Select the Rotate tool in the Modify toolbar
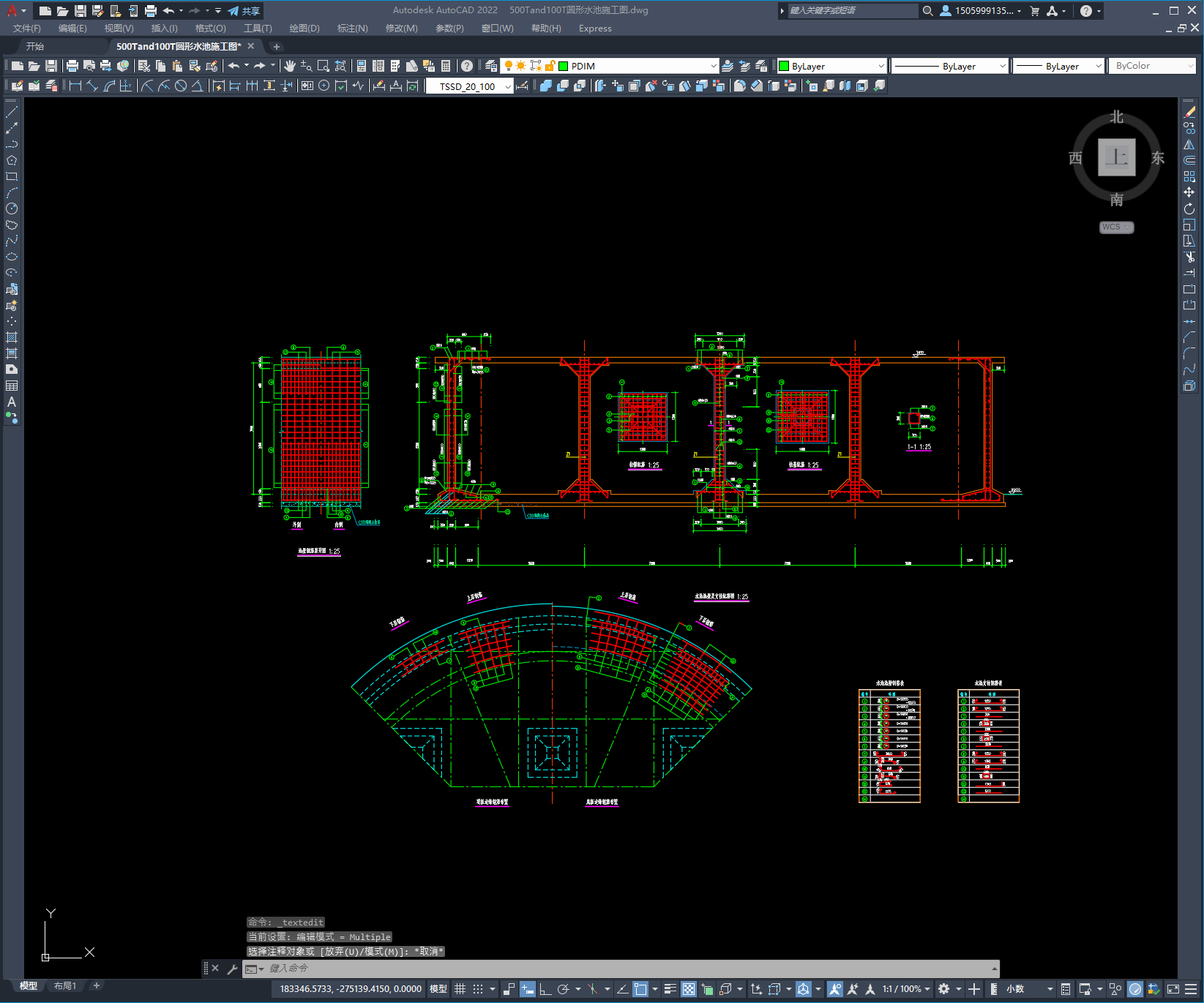The height and width of the screenshot is (1003, 1204). (x=1189, y=209)
